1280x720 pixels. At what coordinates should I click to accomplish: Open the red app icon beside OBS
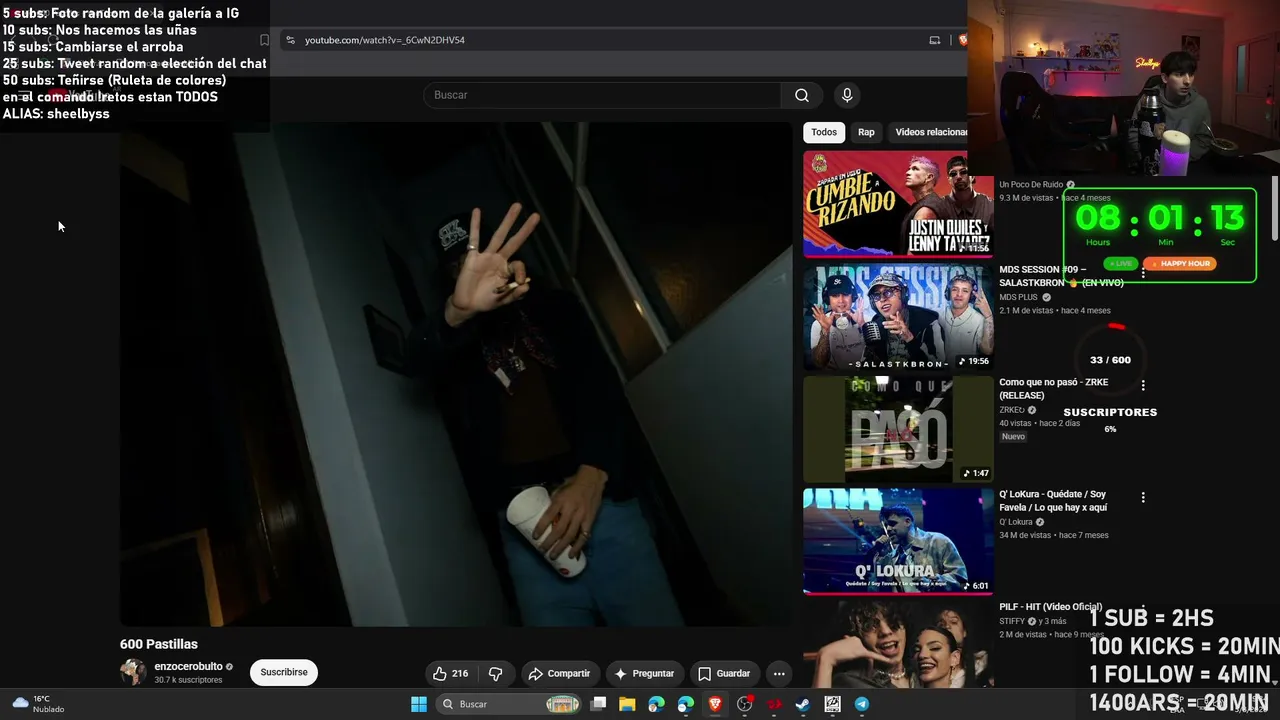click(774, 704)
